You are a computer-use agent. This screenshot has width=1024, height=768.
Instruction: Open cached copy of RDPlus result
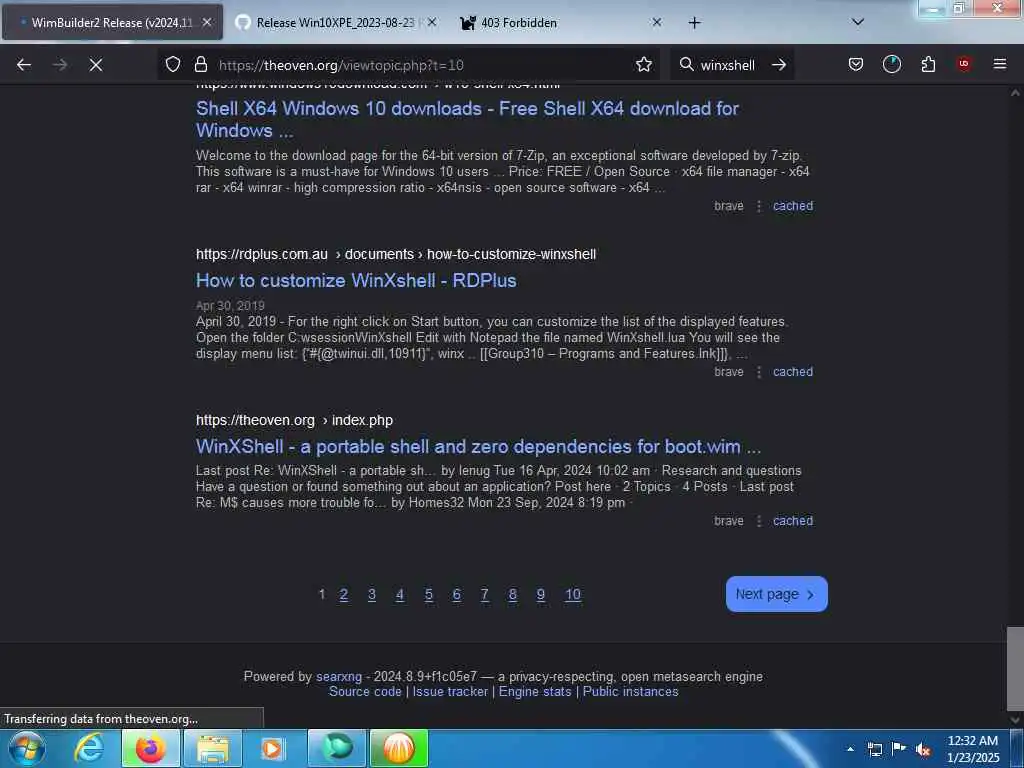tap(793, 372)
